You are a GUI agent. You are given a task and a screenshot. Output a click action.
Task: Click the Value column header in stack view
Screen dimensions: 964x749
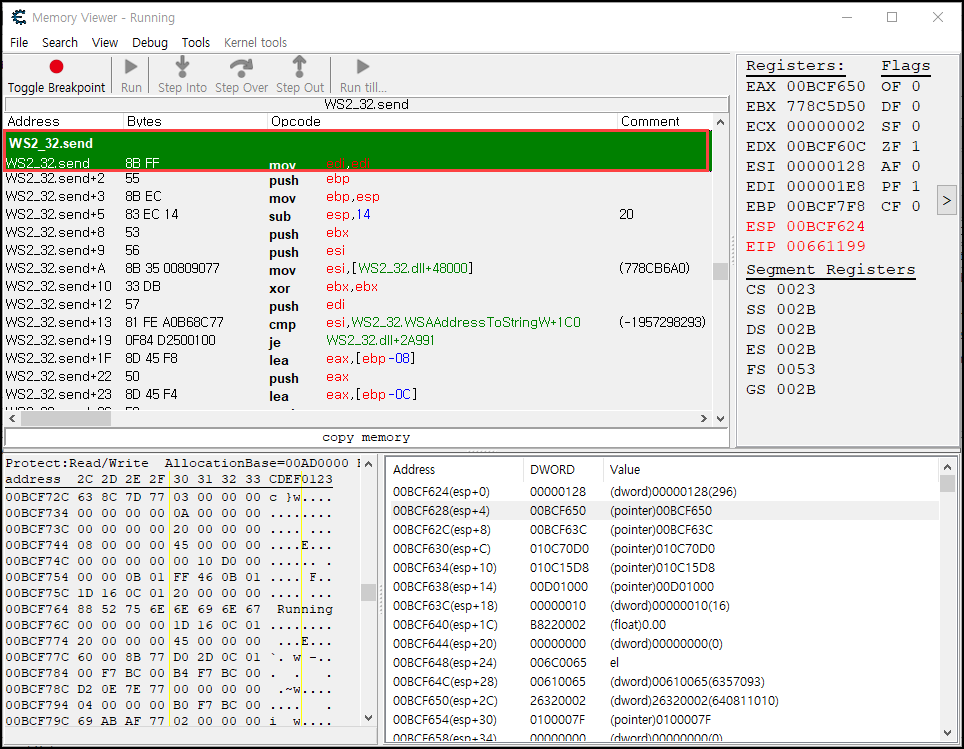point(770,469)
